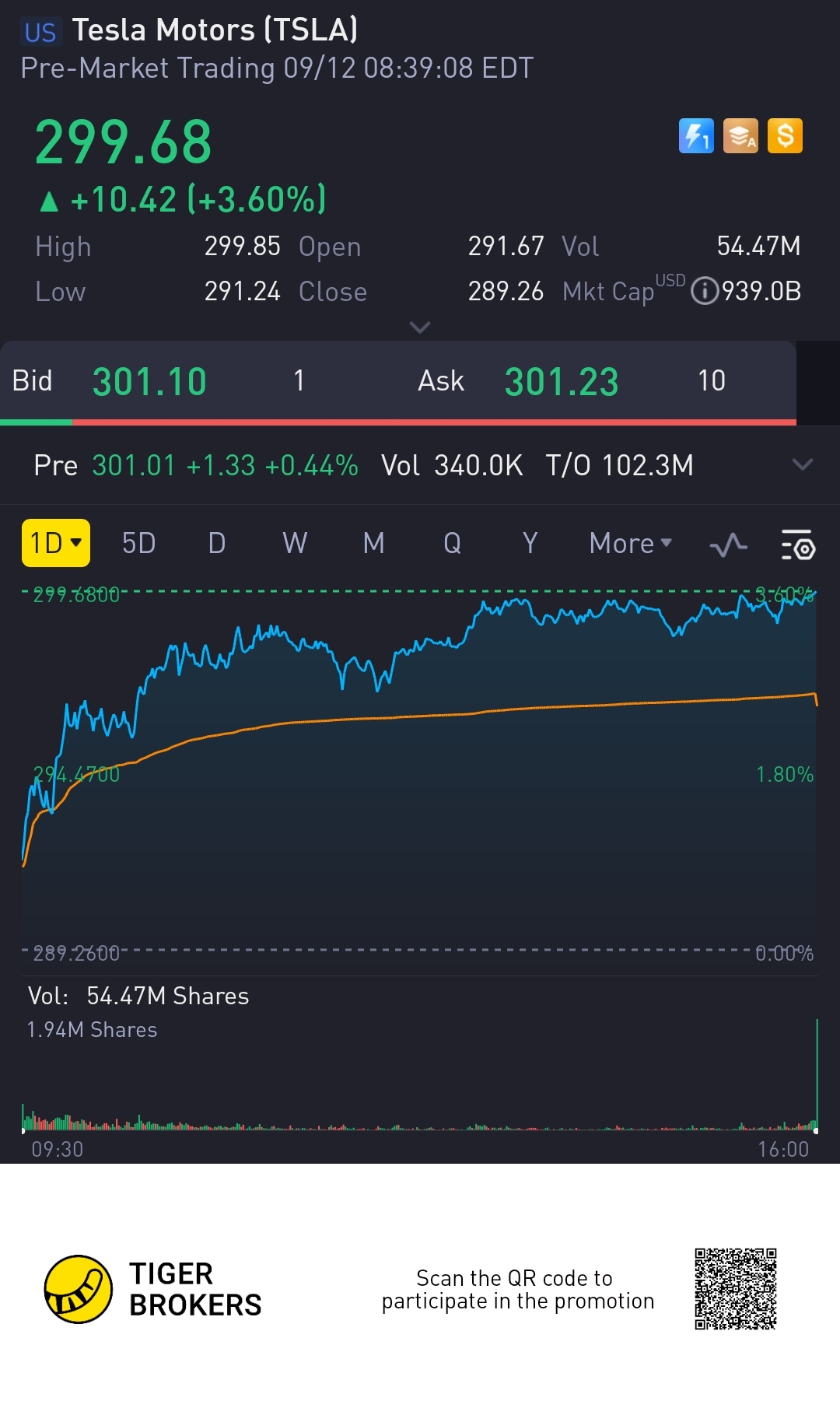Select the M monthly chart tab

[373, 543]
